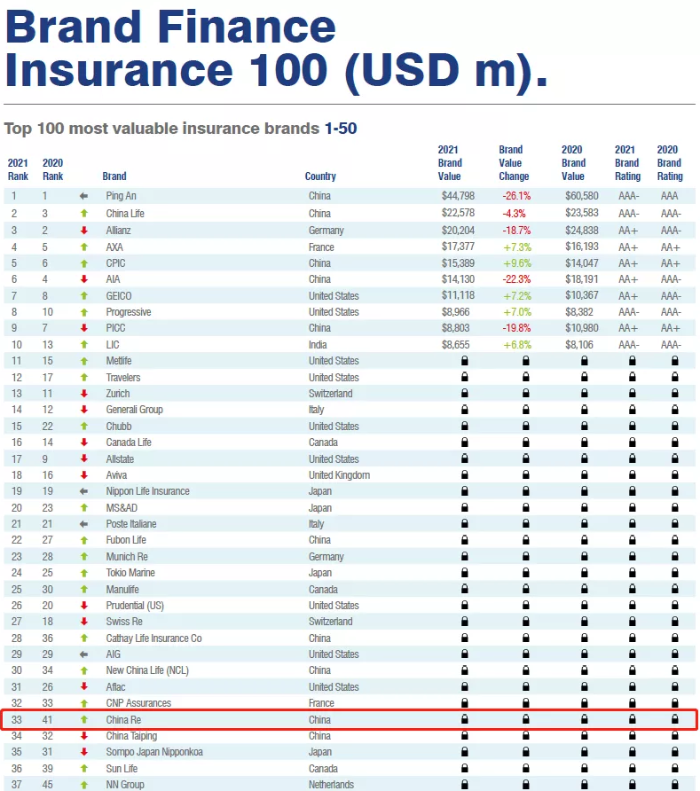This screenshot has width=700, height=791.
Task: Click the $23,583 value for China Life
Action: pyautogui.click(x=581, y=213)
